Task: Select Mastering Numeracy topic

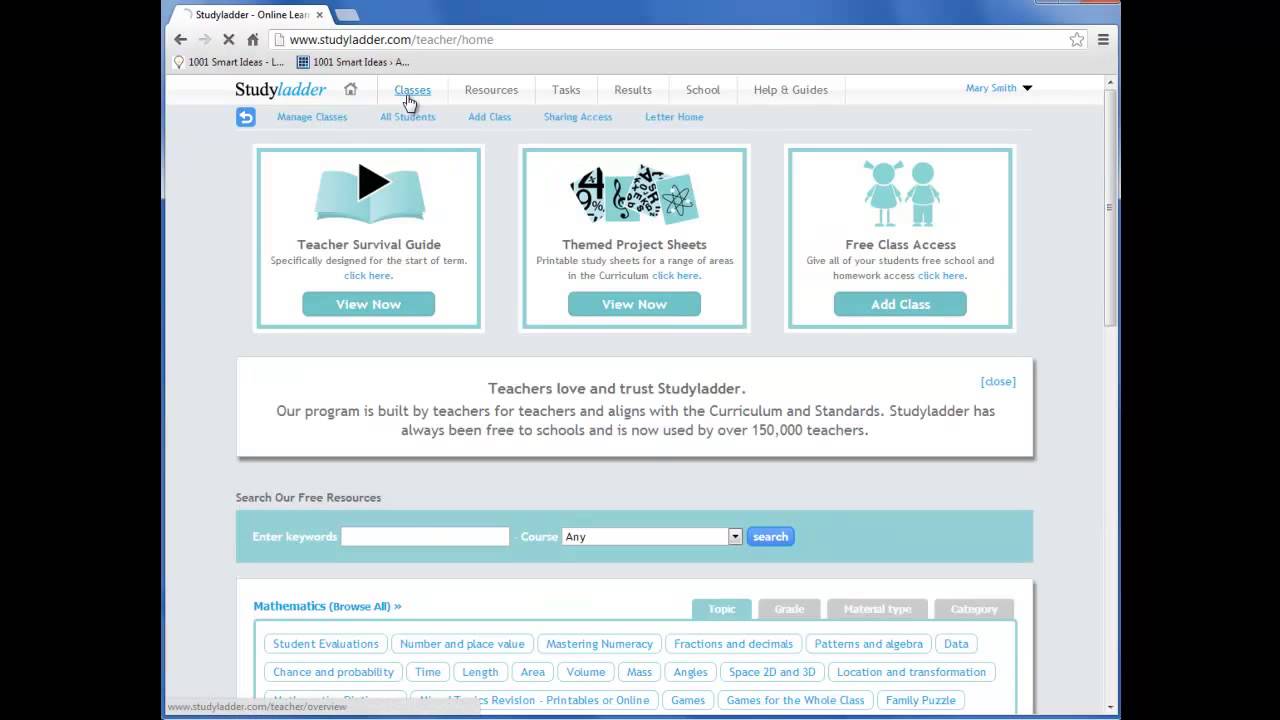Action: click(599, 644)
